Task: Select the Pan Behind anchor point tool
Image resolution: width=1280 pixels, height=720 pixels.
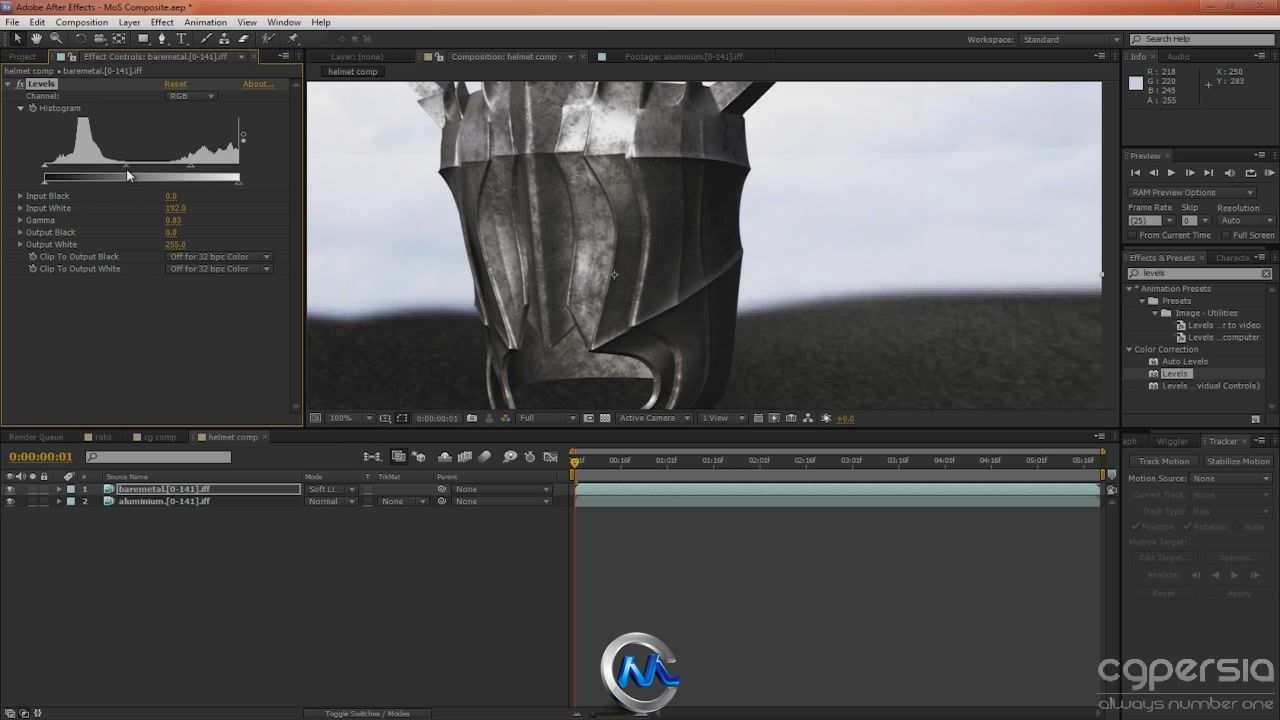Action: pos(119,39)
